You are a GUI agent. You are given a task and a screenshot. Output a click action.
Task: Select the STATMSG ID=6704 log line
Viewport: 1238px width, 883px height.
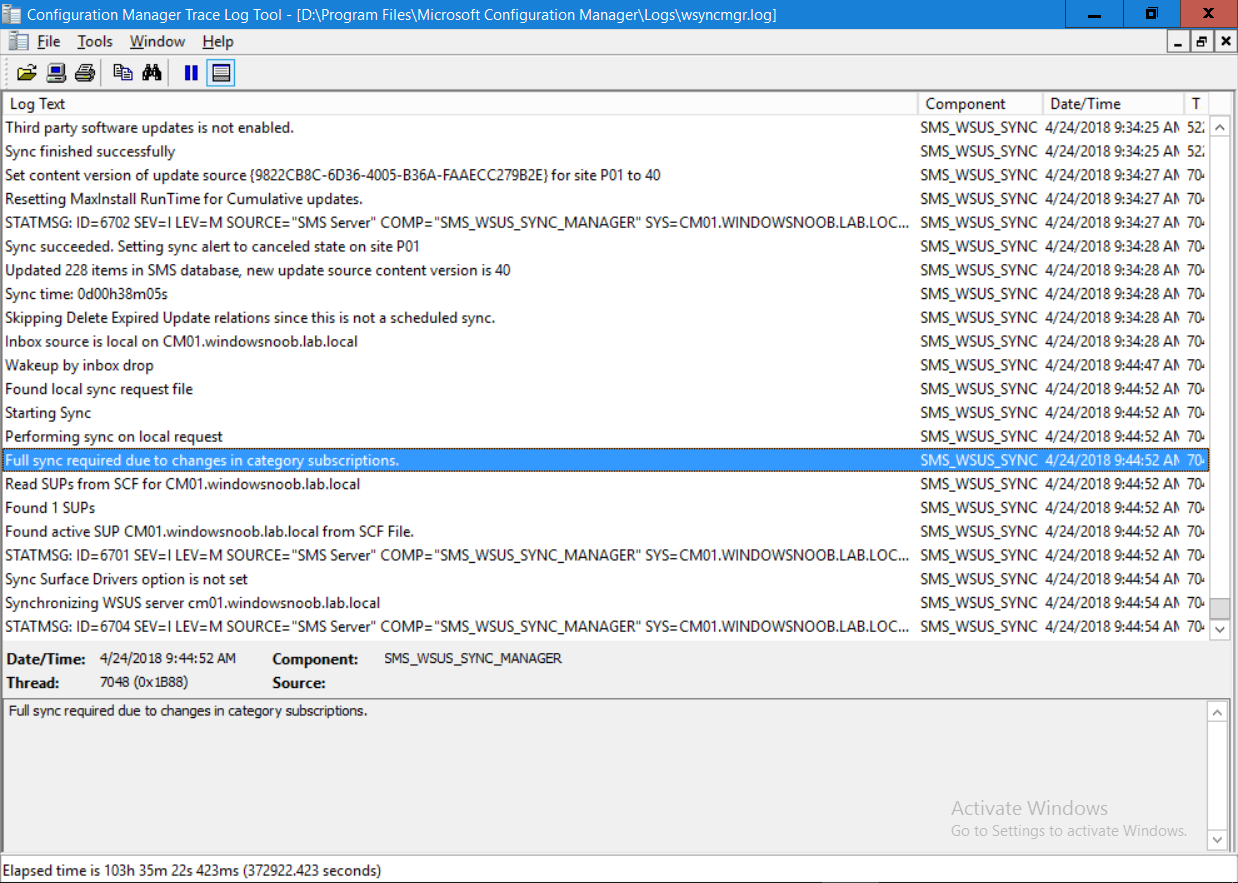(x=606, y=627)
